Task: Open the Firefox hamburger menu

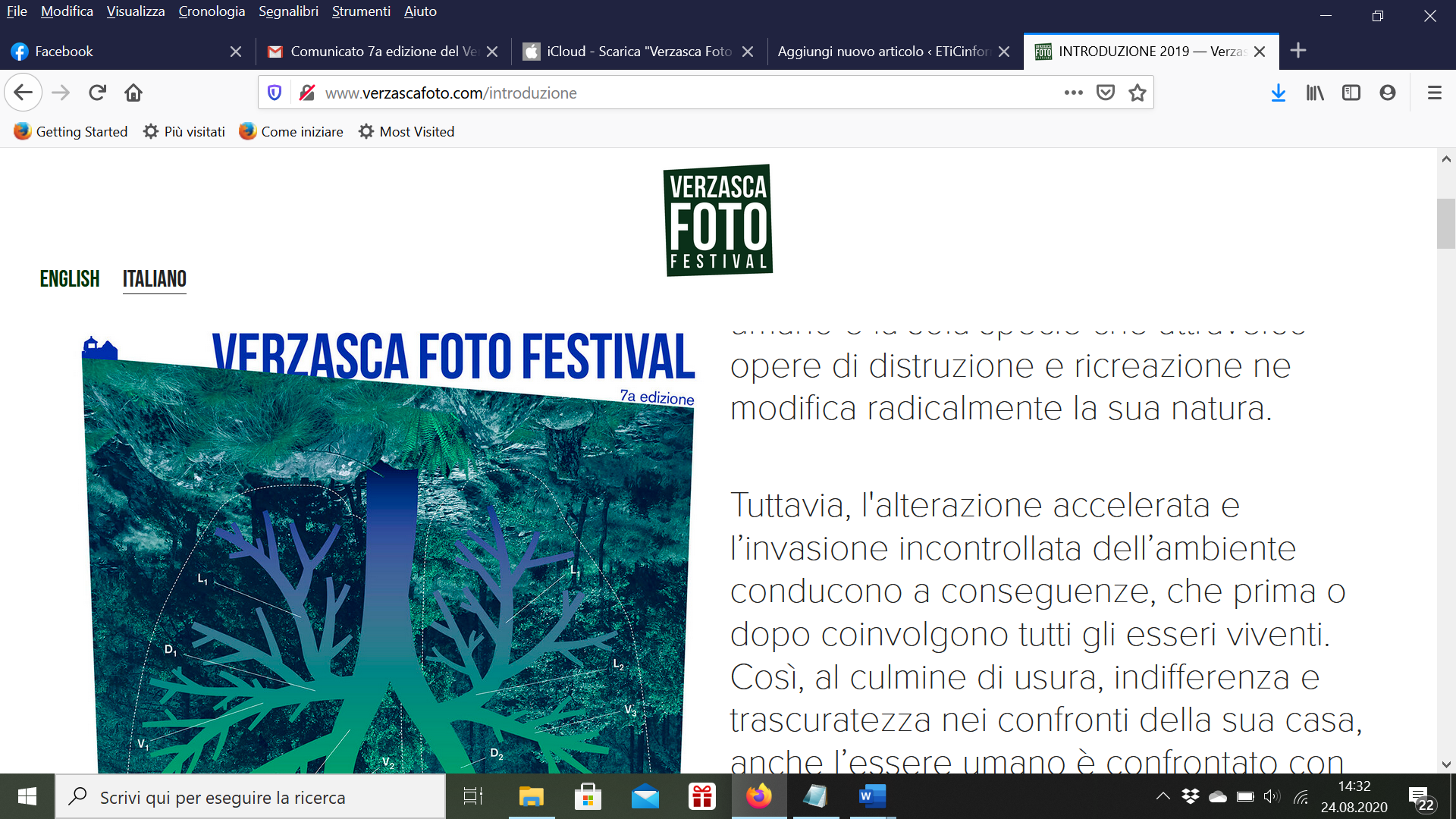Action: coord(1435,93)
